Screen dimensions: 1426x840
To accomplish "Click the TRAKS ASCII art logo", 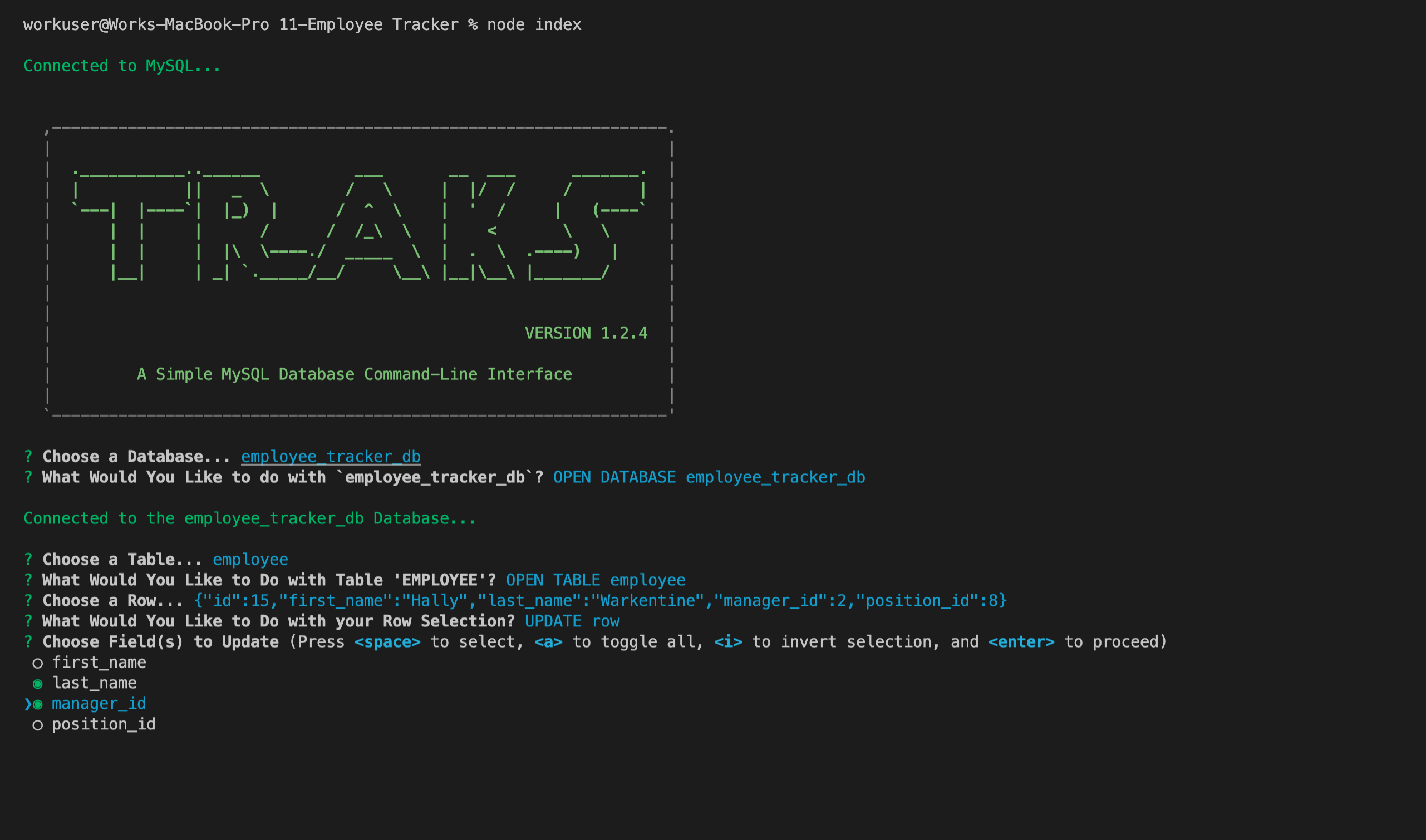I will pyautogui.click(x=359, y=226).
